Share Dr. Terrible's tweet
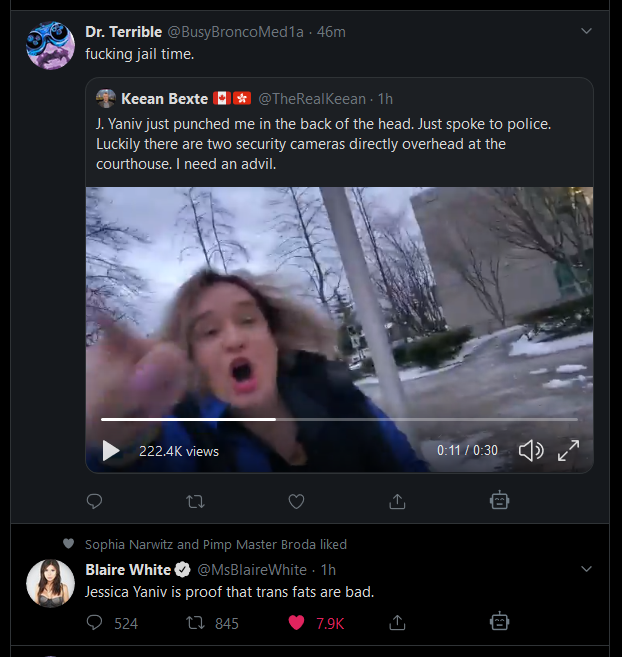Image resolution: width=622 pixels, height=657 pixels. coord(397,501)
